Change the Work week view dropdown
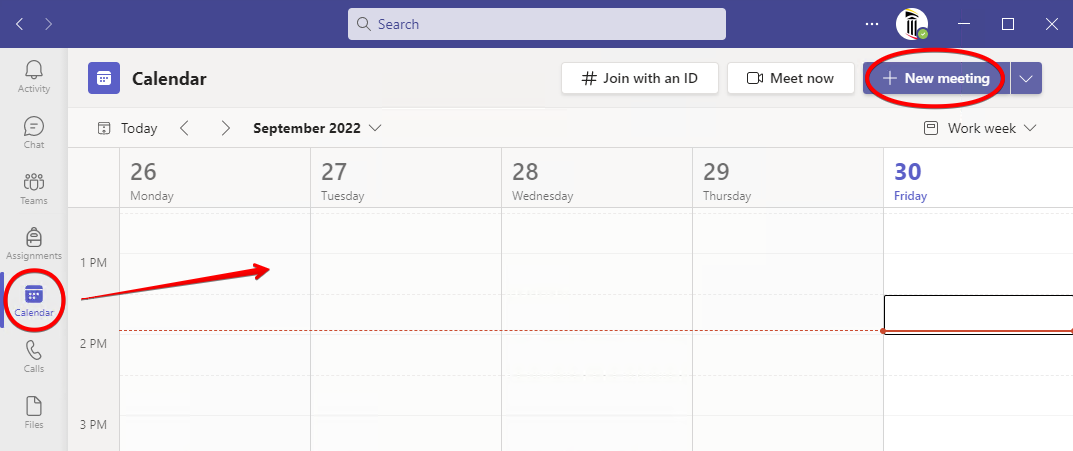This screenshot has height=451, width=1073. point(980,128)
